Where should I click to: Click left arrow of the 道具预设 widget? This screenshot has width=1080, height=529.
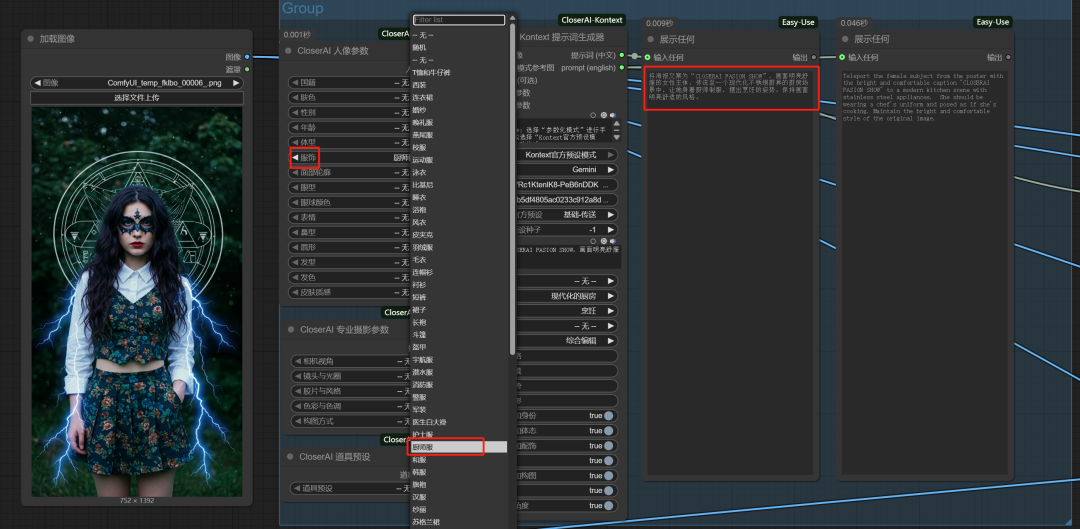(x=298, y=488)
